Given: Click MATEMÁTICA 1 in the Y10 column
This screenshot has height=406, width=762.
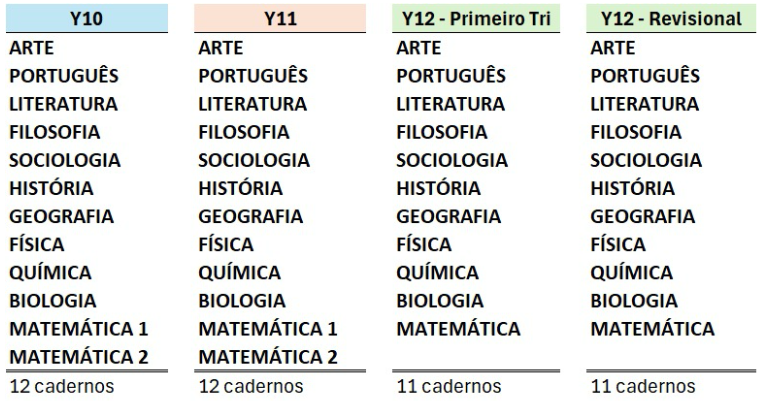Looking at the screenshot, I should coord(78,329).
